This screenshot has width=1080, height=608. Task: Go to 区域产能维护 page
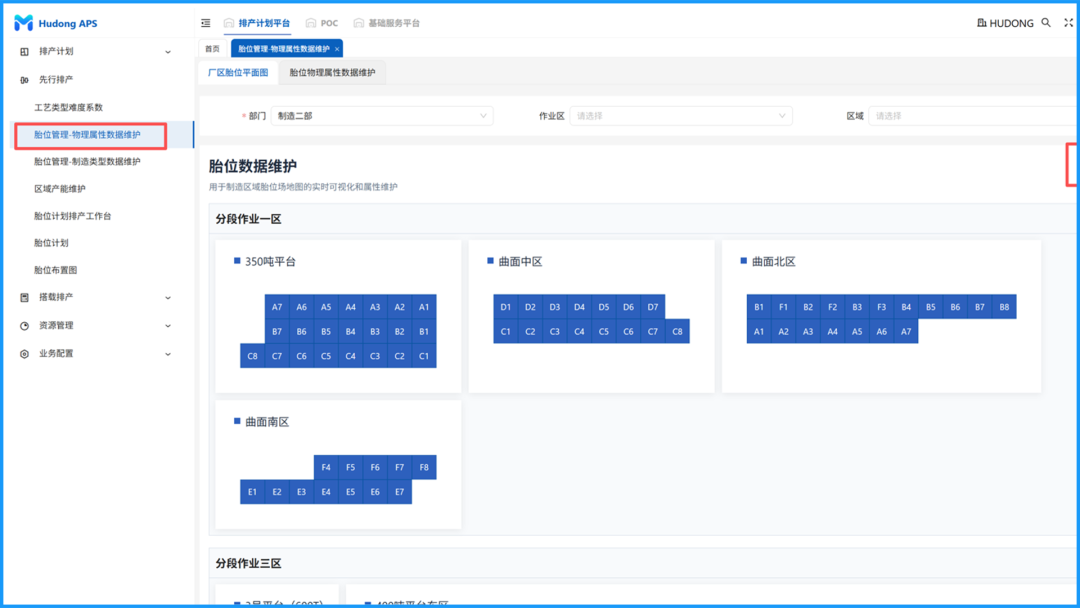[60, 189]
